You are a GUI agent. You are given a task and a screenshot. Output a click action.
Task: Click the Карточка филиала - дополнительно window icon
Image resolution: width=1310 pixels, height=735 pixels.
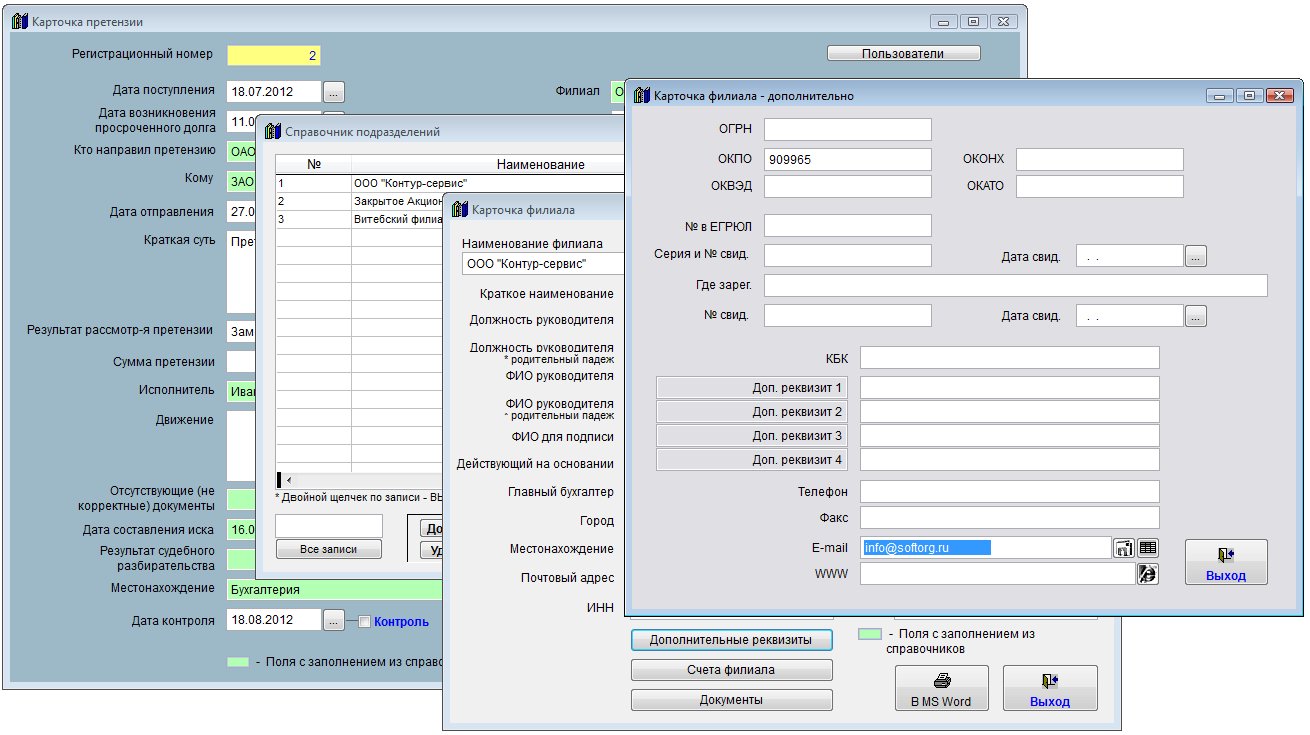641,95
